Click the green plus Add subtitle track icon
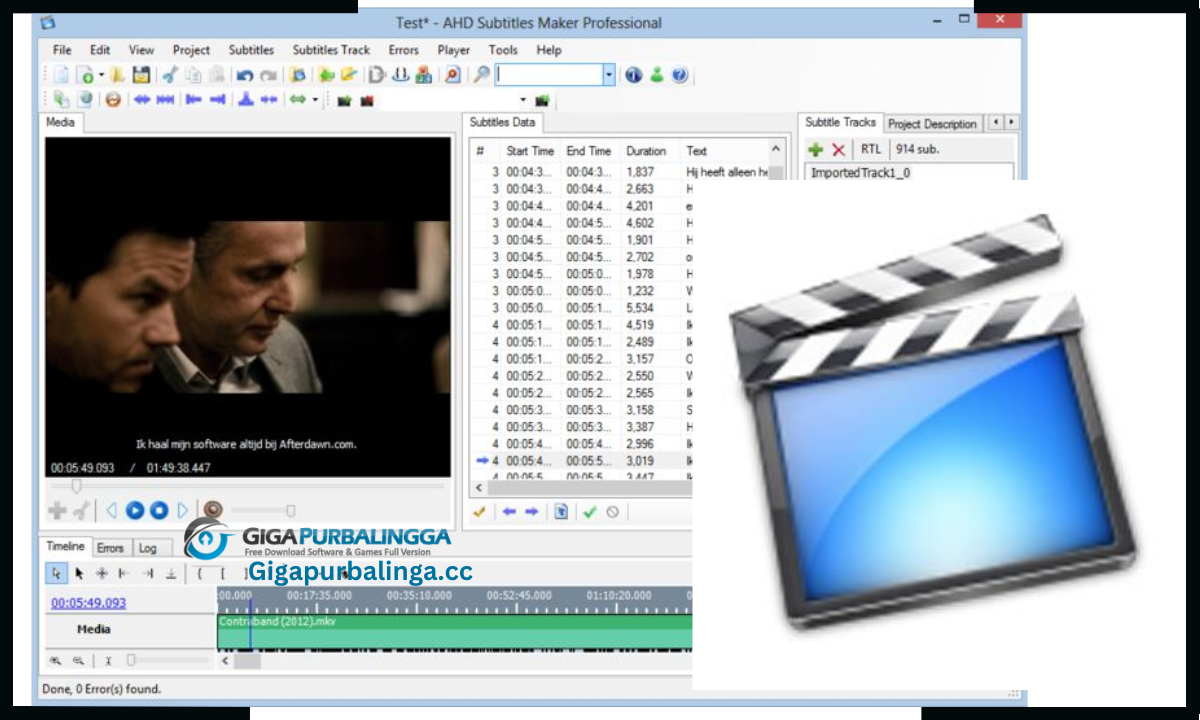 coord(815,150)
